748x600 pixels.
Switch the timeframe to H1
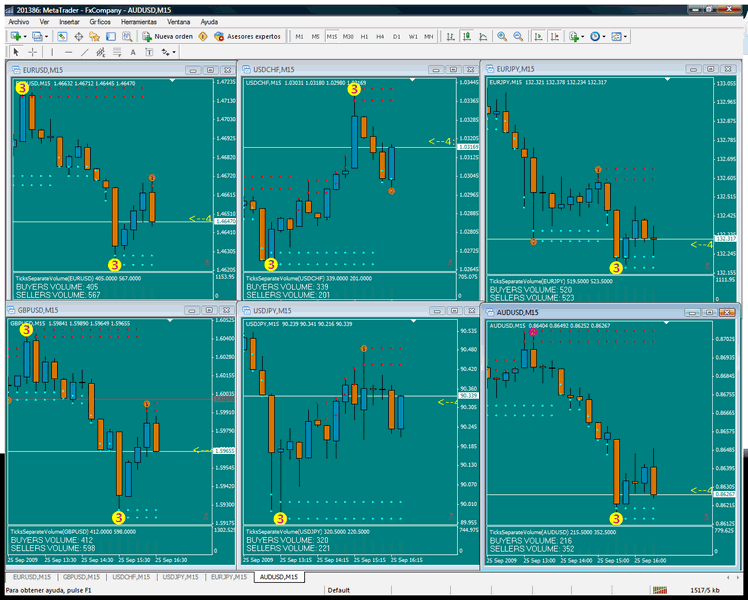coord(364,36)
